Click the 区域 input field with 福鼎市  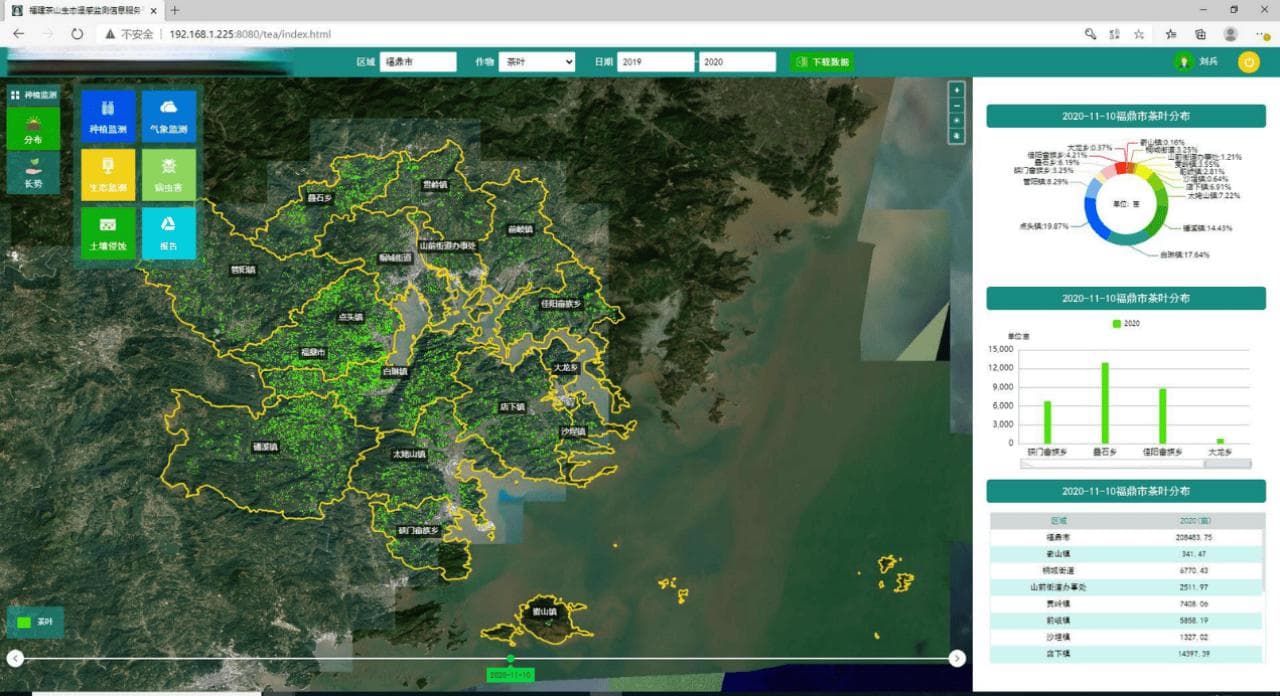tap(418, 62)
